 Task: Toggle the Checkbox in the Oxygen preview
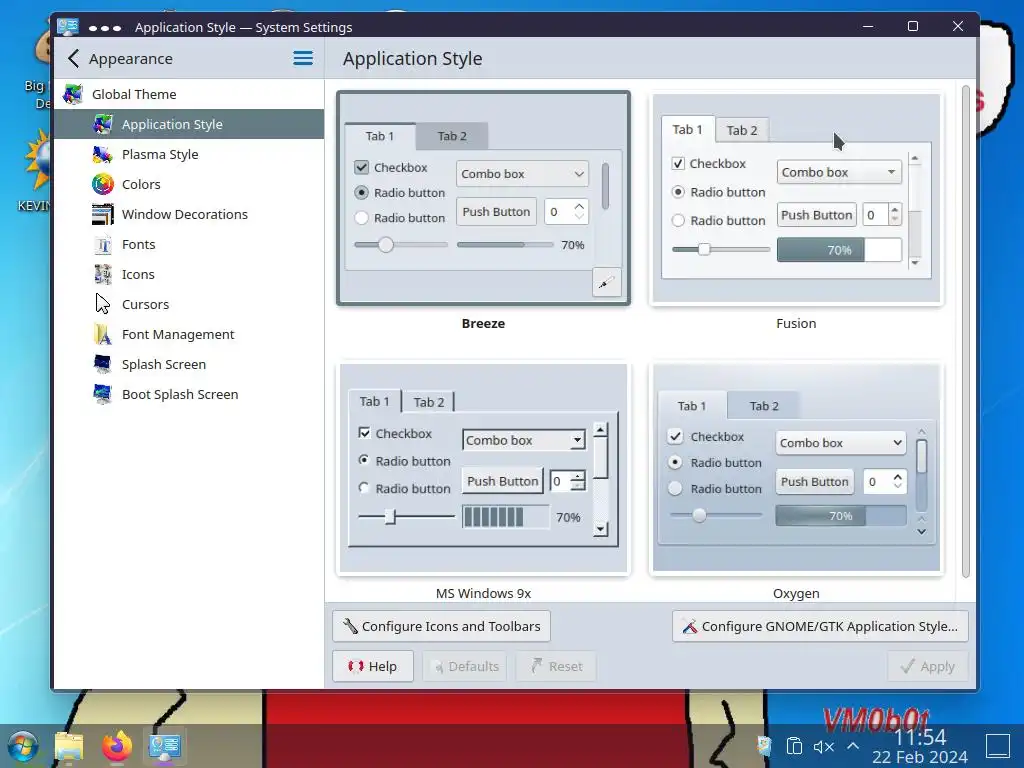pos(675,436)
